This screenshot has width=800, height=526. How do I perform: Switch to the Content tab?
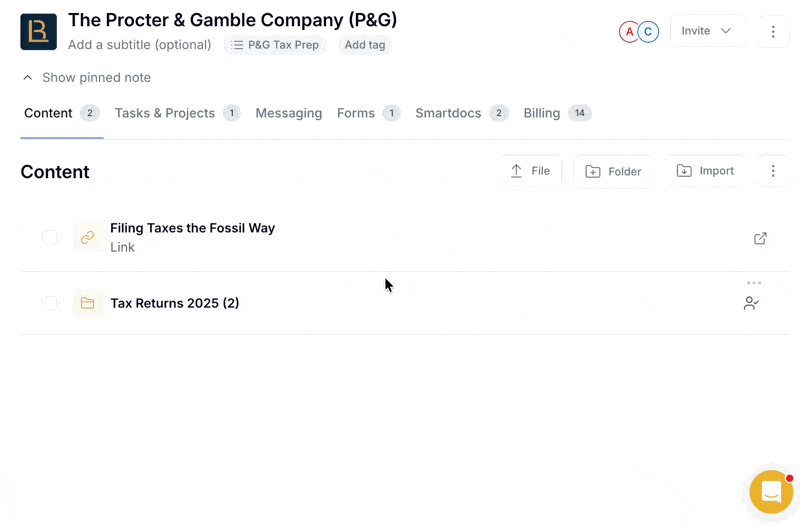click(x=62, y=113)
